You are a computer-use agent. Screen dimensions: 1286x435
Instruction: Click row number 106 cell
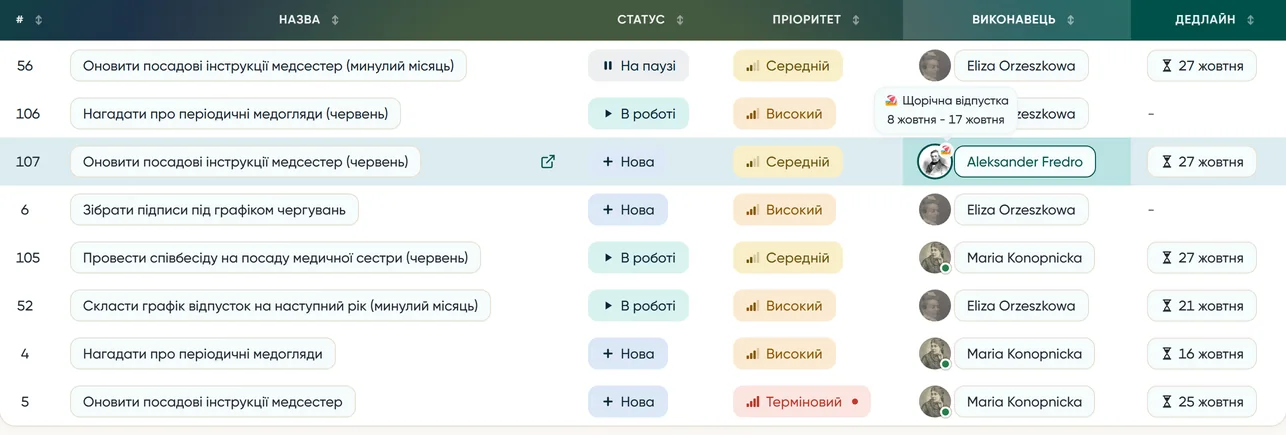point(28,114)
